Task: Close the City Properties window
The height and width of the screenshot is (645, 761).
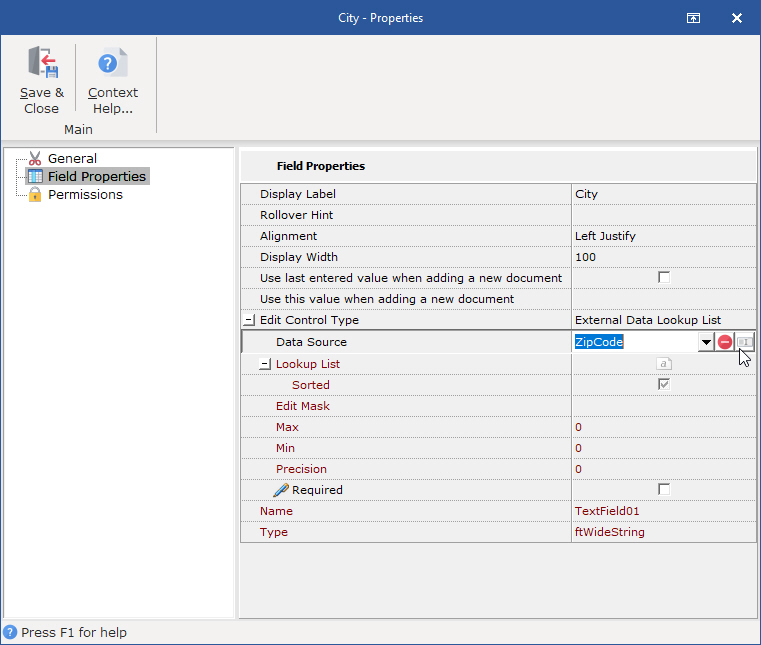Action: point(737,18)
